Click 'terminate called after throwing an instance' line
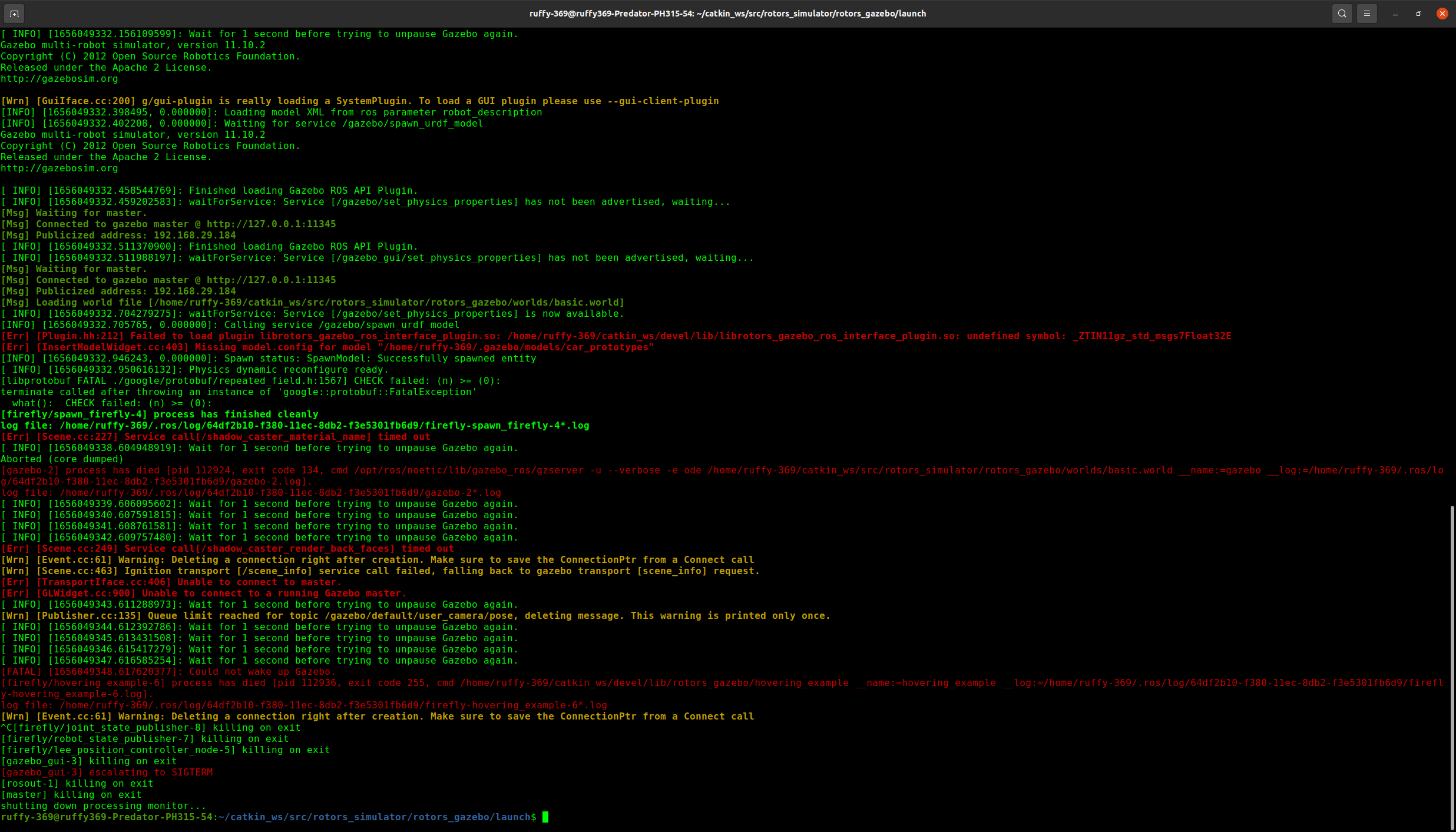1456x832 pixels. [x=239, y=392]
